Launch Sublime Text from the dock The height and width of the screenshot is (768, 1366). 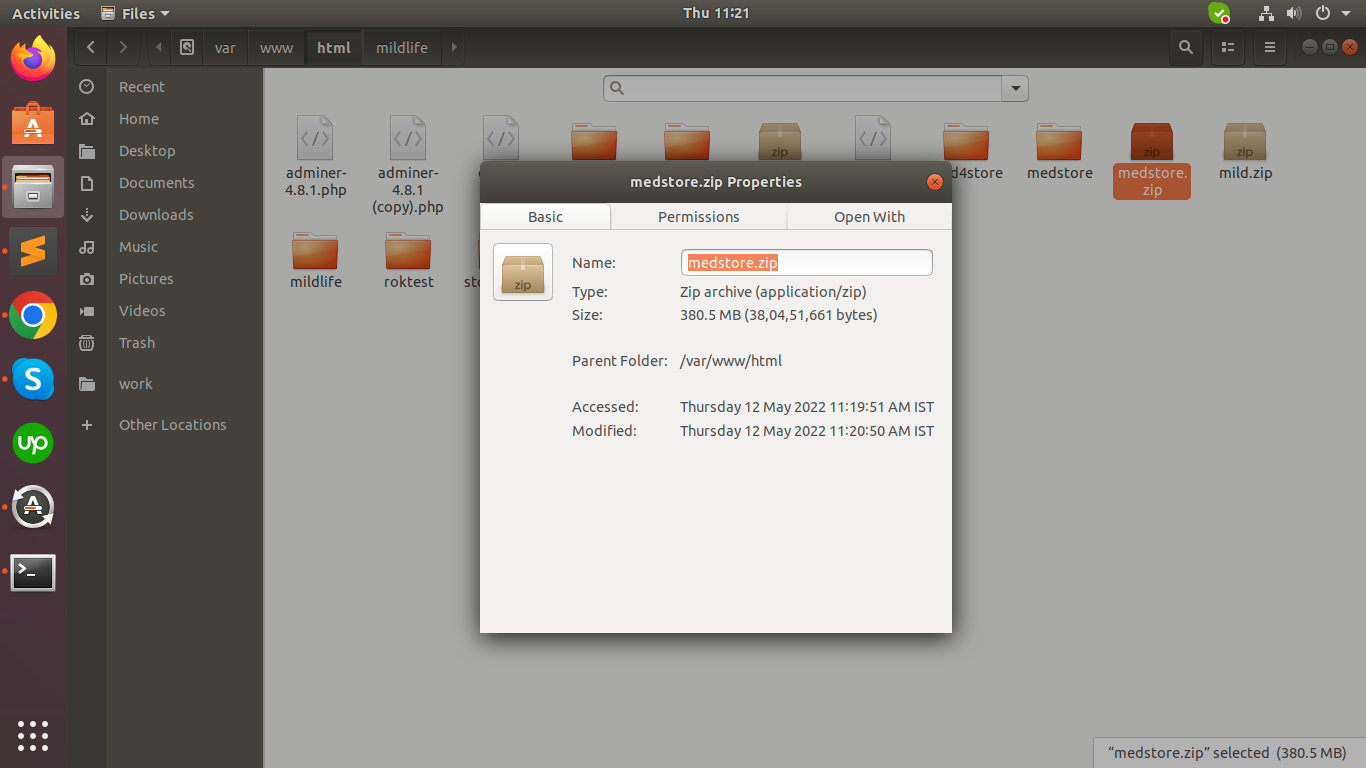(33, 251)
